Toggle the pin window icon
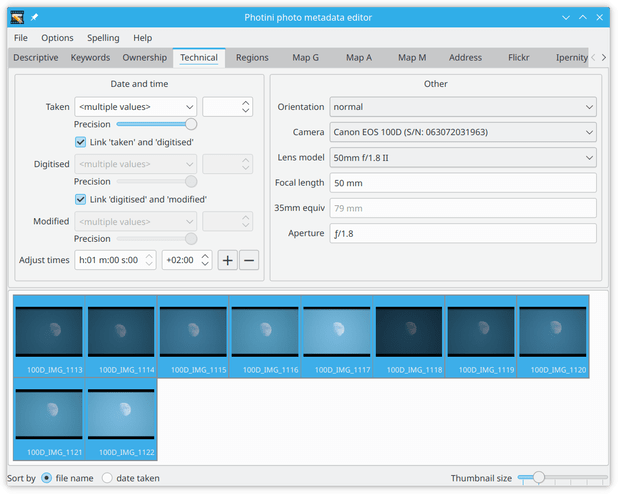The image size is (618, 494). click(x=35, y=17)
